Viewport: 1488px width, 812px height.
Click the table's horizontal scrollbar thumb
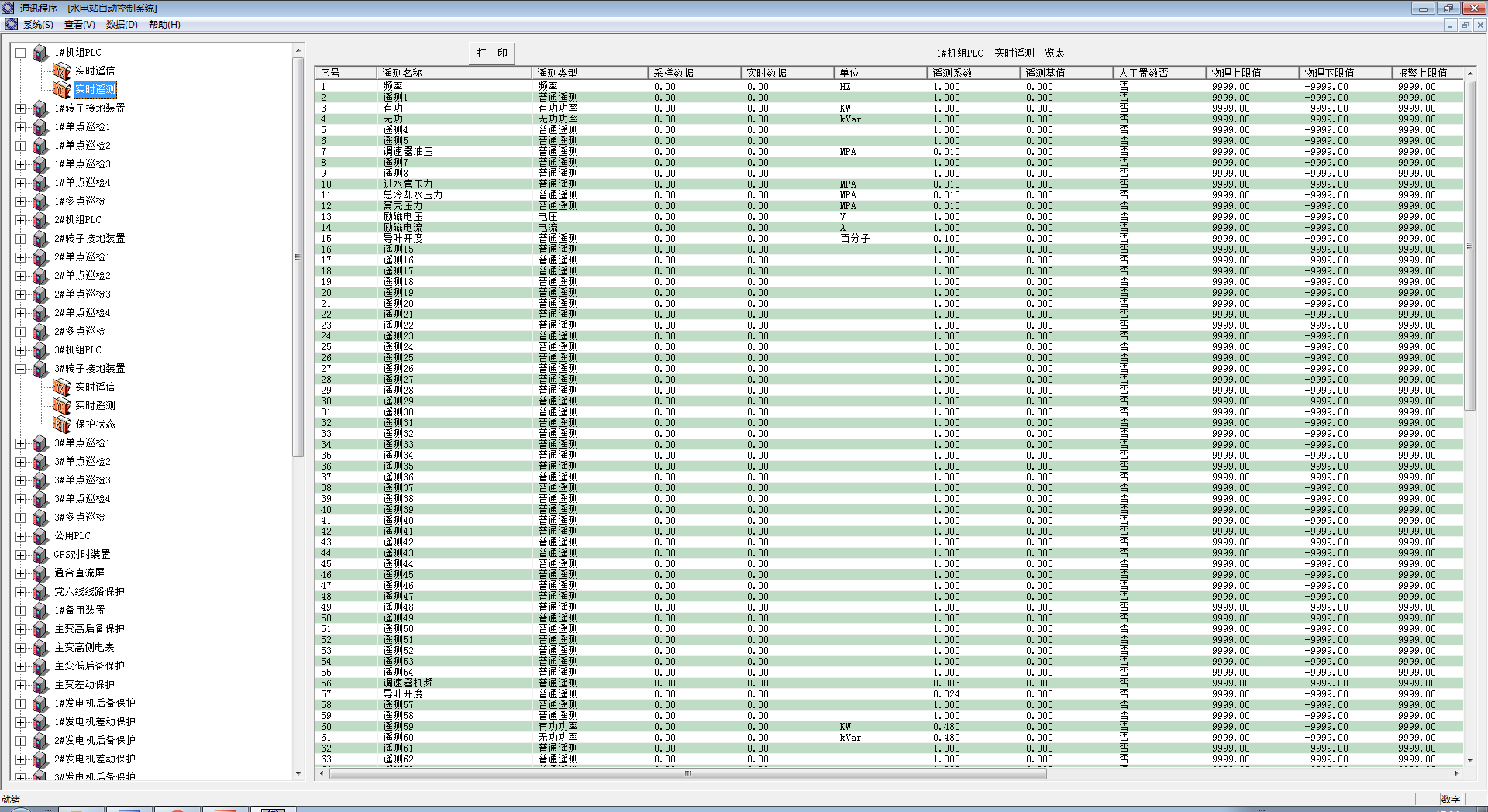(x=687, y=773)
